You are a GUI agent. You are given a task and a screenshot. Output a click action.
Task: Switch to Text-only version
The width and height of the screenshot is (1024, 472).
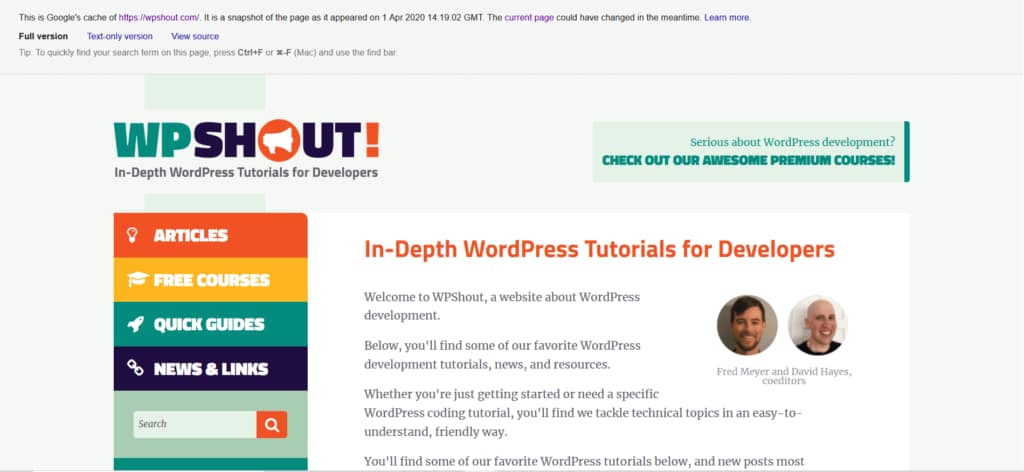coord(120,37)
